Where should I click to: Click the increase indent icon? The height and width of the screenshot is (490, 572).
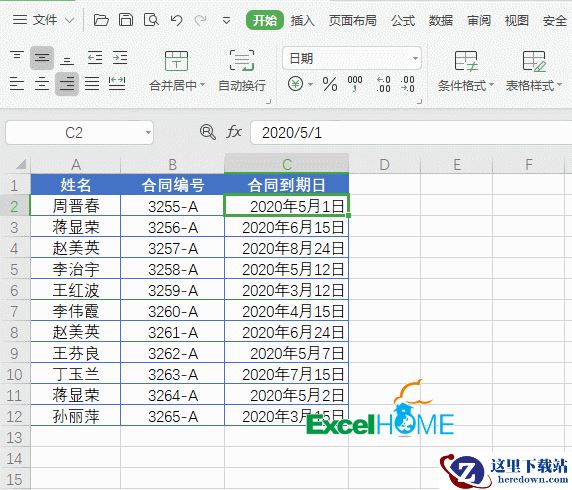(x=120, y=58)
